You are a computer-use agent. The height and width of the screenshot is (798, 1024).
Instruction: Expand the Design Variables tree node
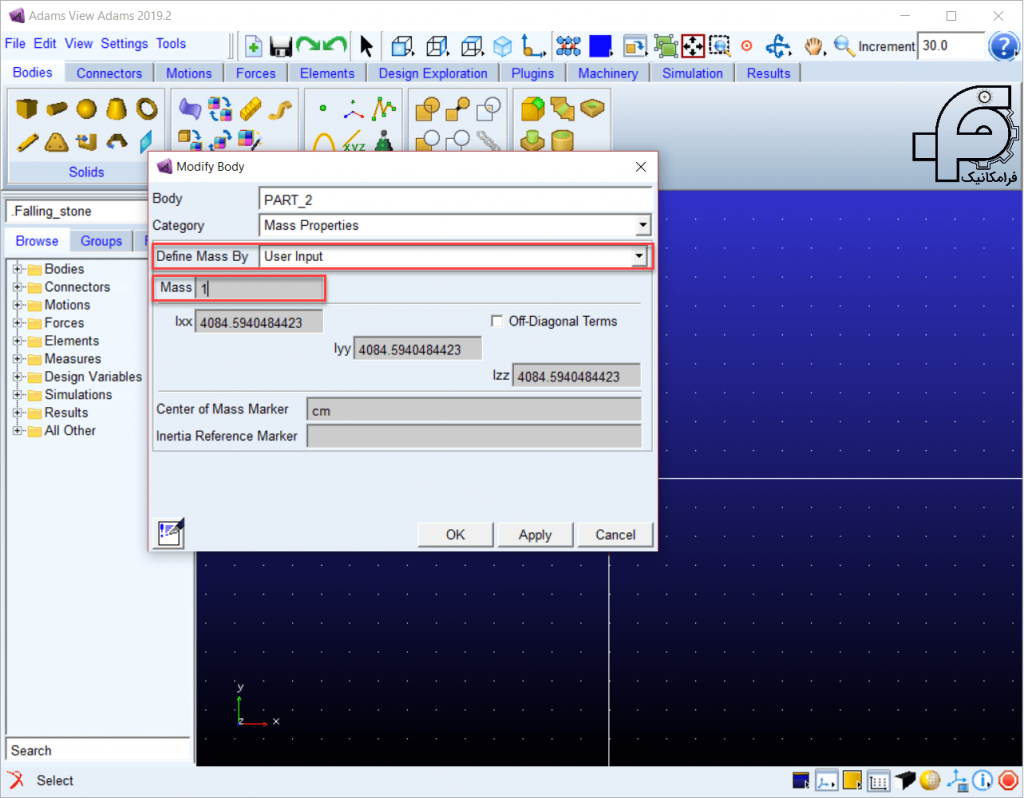click(18, 377)
